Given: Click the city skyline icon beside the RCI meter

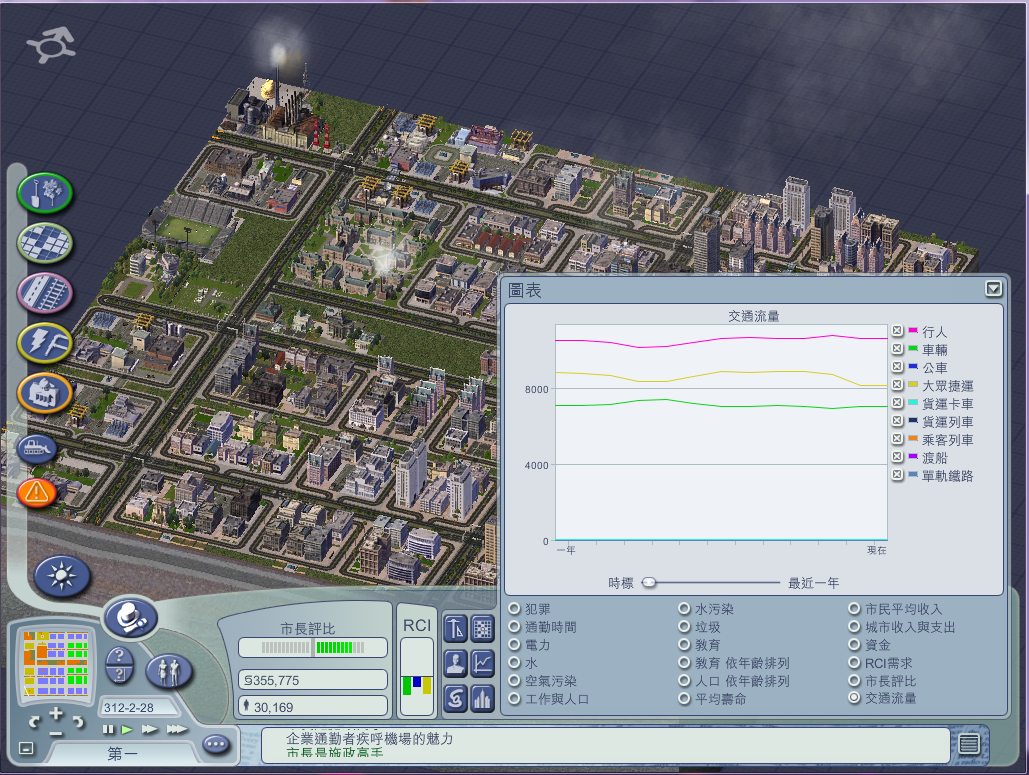Looking at the screenshot, I should coord(482,698).
